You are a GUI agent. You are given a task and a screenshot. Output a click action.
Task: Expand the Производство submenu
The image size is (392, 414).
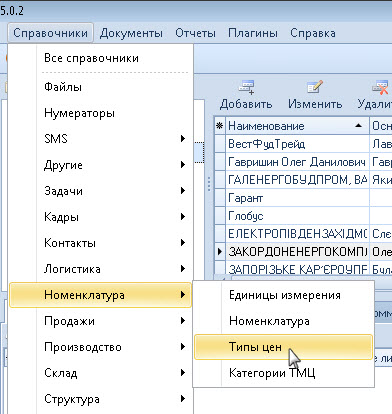(100, 347)
